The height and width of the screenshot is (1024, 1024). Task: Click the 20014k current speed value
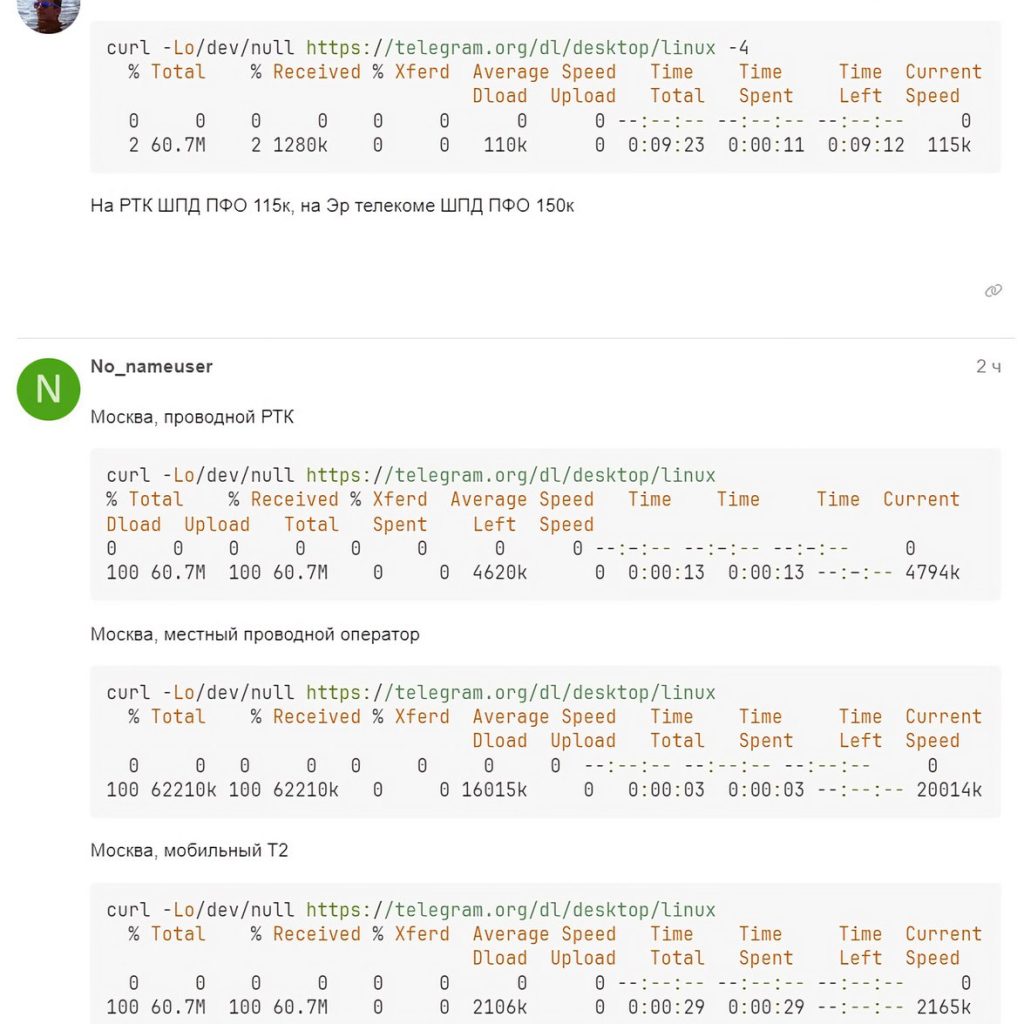949,790
